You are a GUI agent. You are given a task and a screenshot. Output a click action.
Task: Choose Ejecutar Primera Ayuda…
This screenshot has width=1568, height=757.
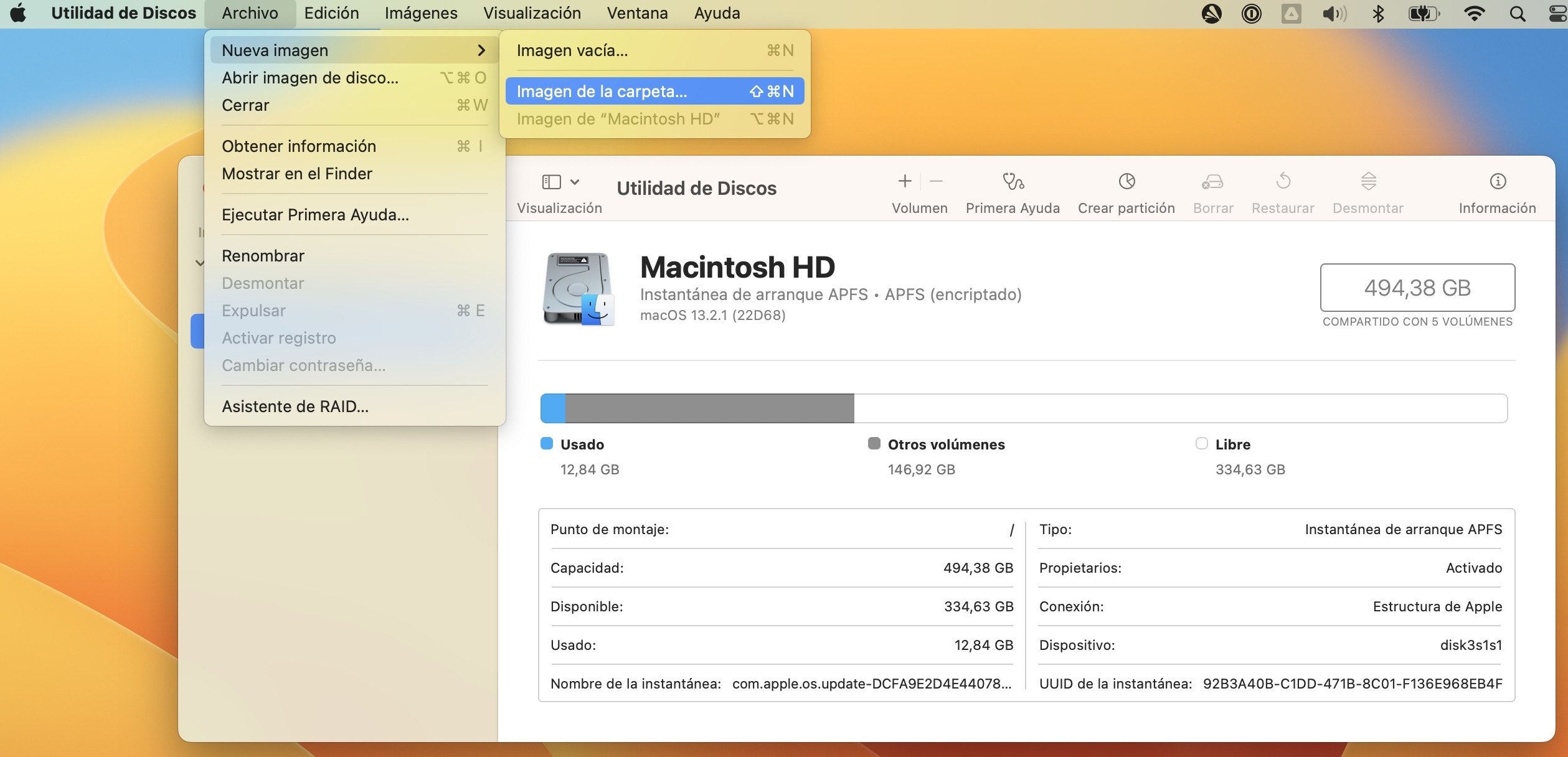click(354, 215)
